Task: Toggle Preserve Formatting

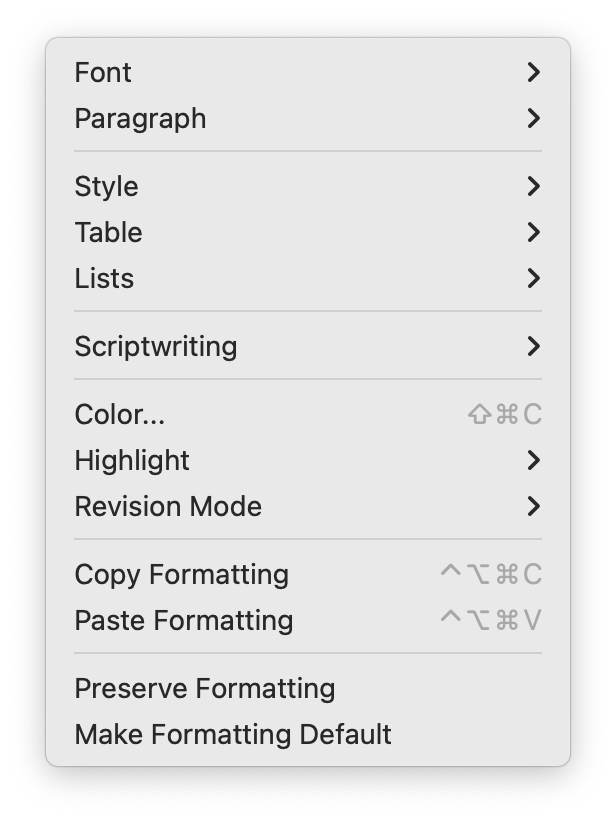Action: 205,689
